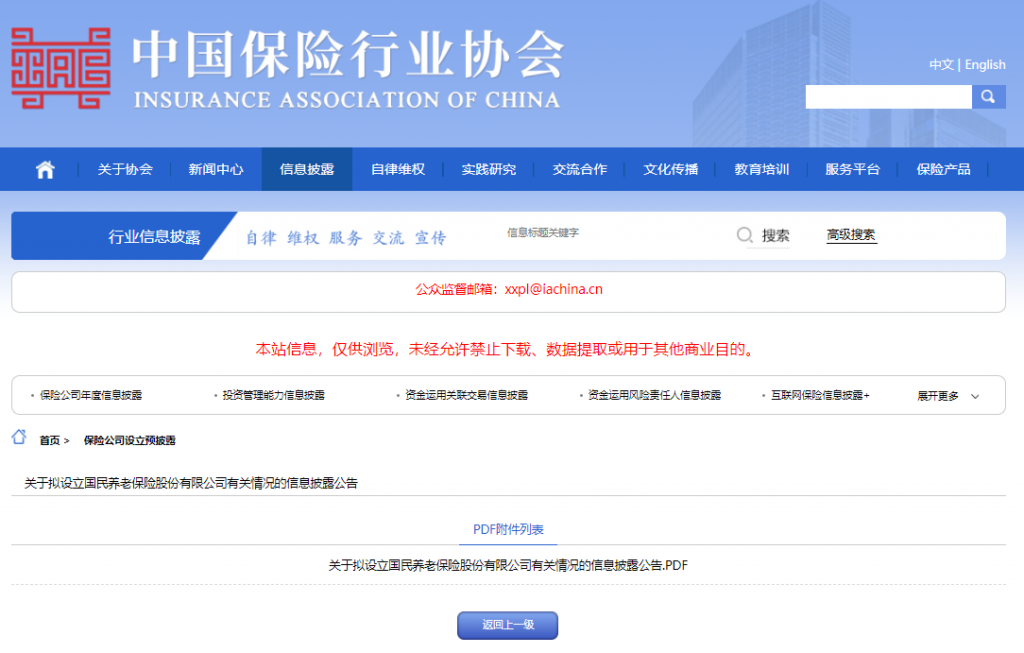Image resolution: width=1024 pixels, height=653 pixels.
Task: Click the 返回上一级 button
Action: pos(507,625)
